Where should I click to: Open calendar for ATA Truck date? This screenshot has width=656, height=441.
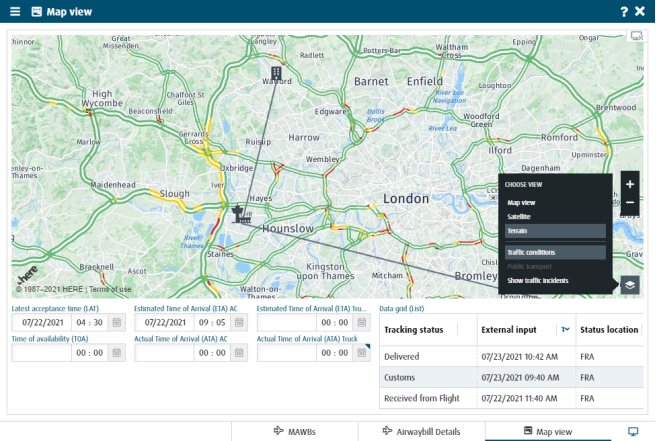tap(362, 353)
